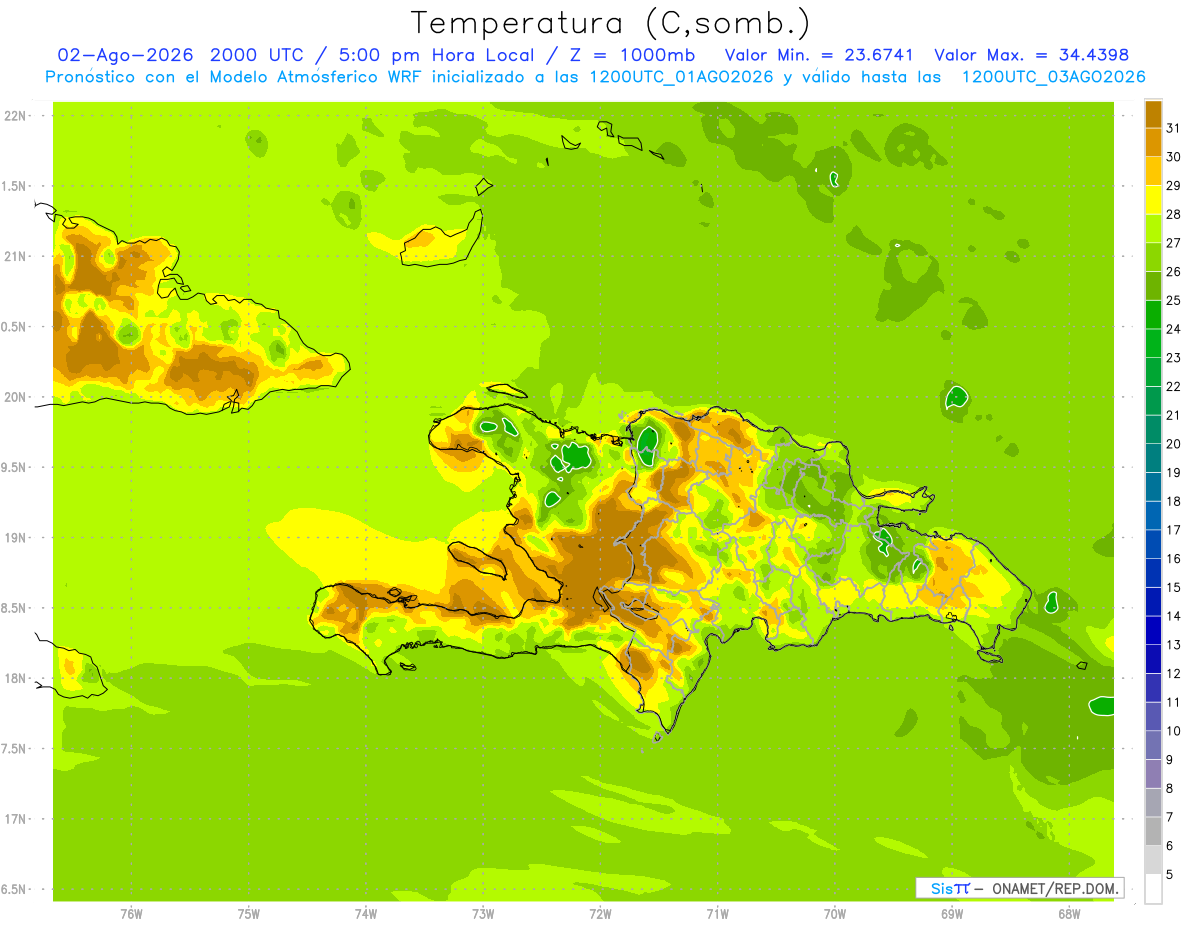Click the latitude axis label "0.5N"
Screen dimensions: 1200x927
[14, 327]
